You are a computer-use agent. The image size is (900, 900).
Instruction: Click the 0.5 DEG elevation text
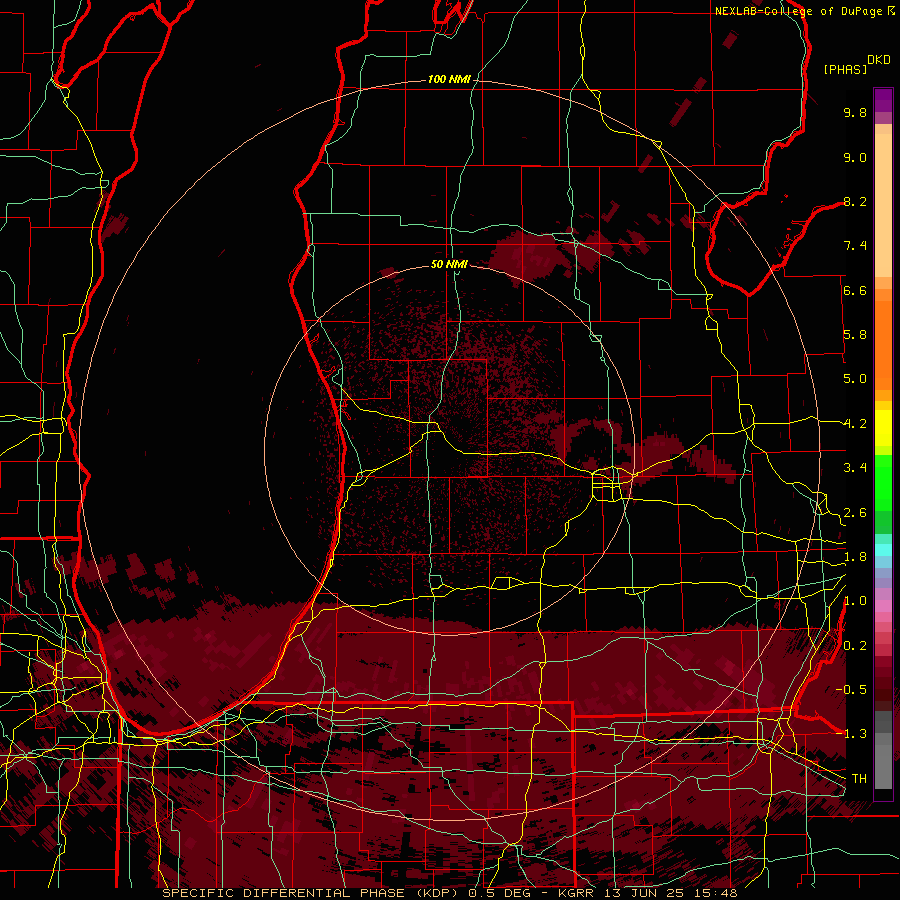tap(498, 893)
